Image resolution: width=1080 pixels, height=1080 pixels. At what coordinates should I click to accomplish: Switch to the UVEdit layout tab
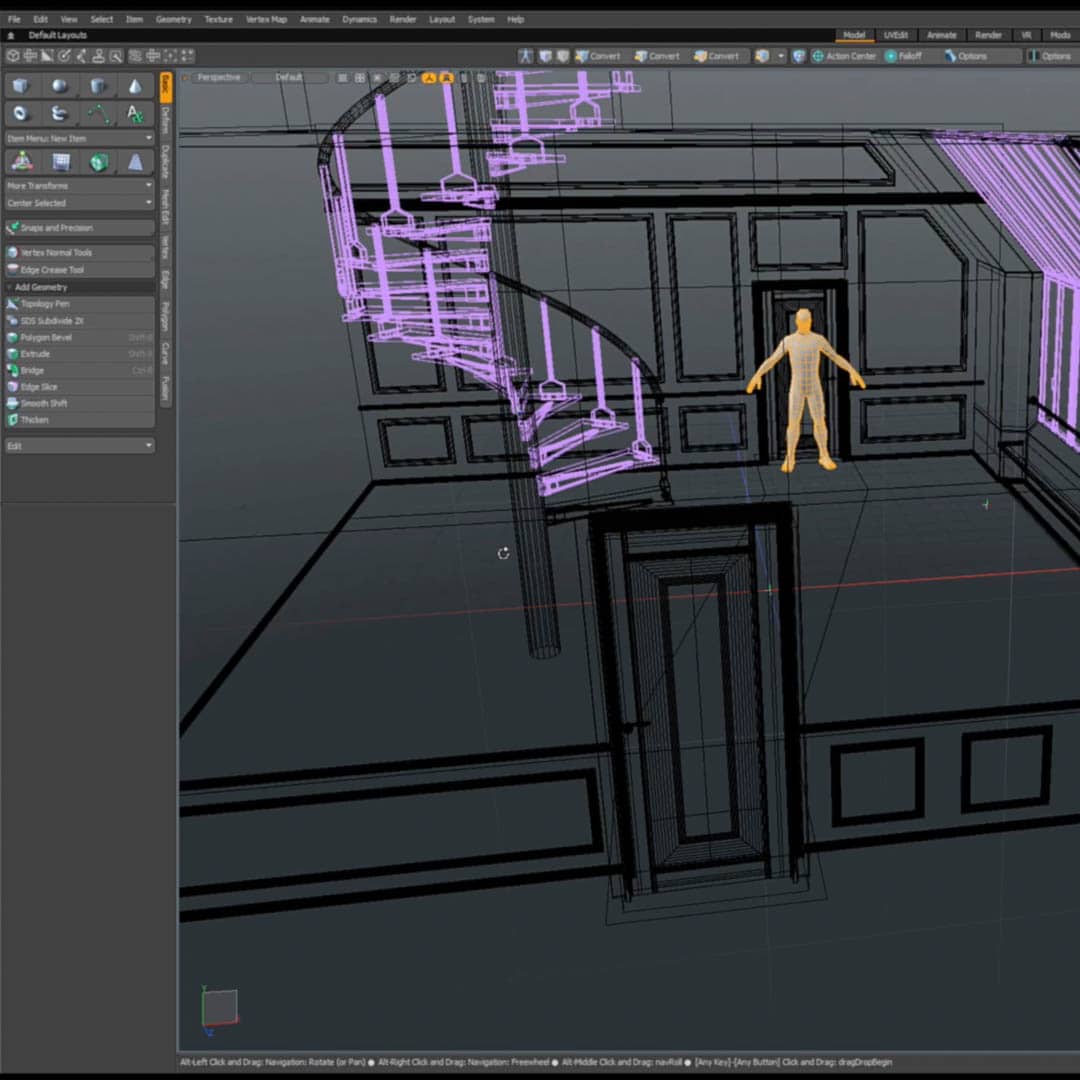coord(895,35)
